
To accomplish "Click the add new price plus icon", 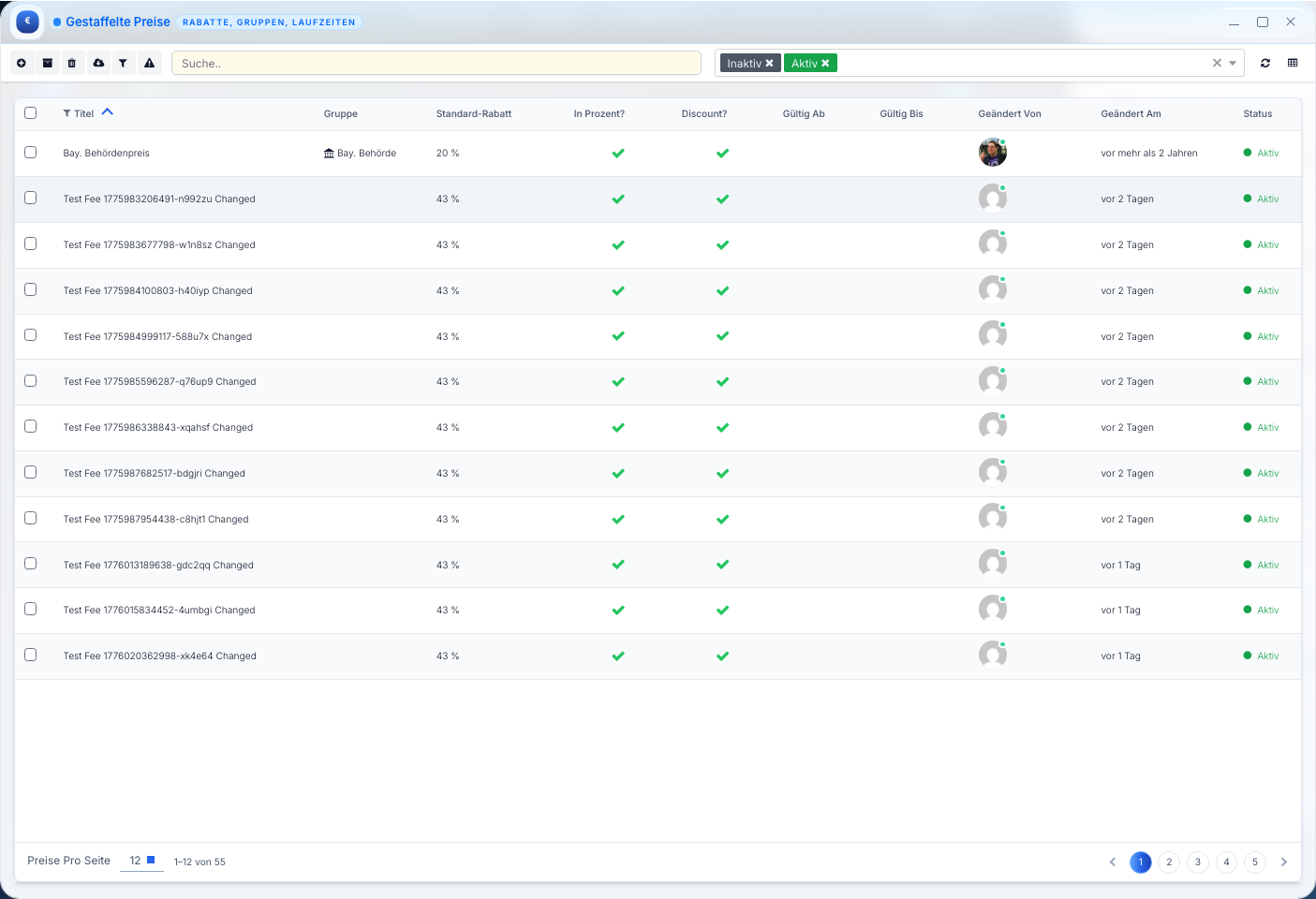I will coord(22,63).
